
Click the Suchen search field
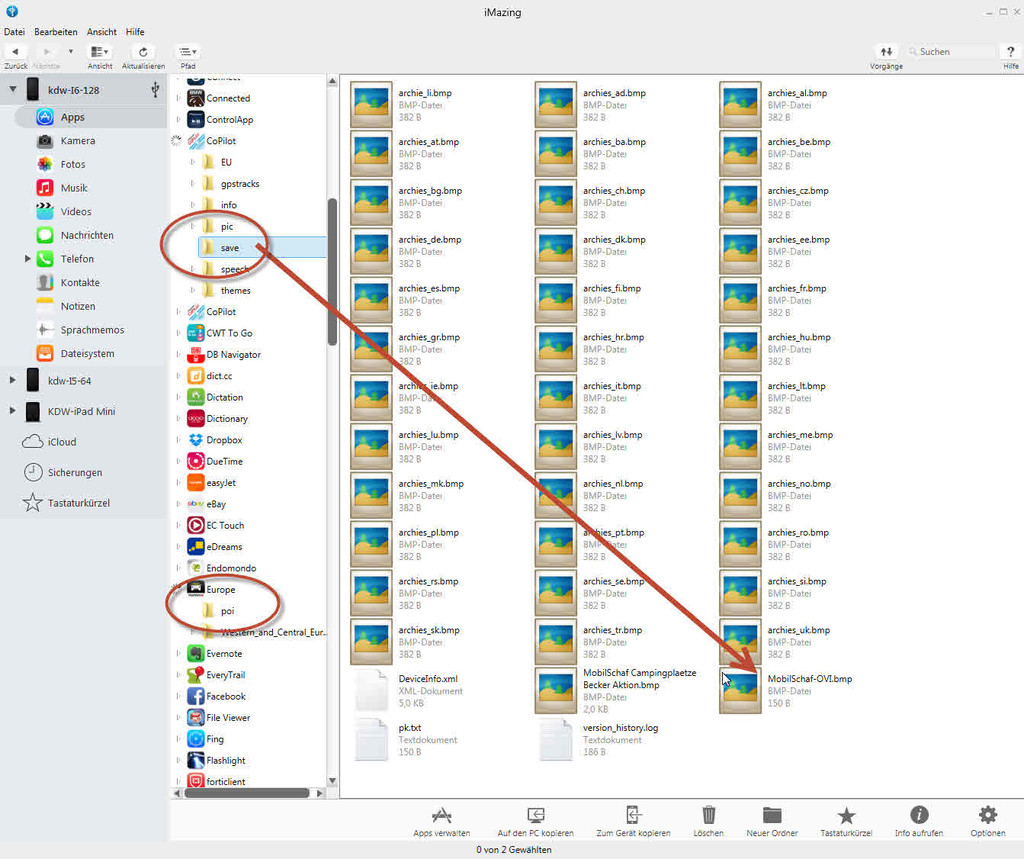950,52
